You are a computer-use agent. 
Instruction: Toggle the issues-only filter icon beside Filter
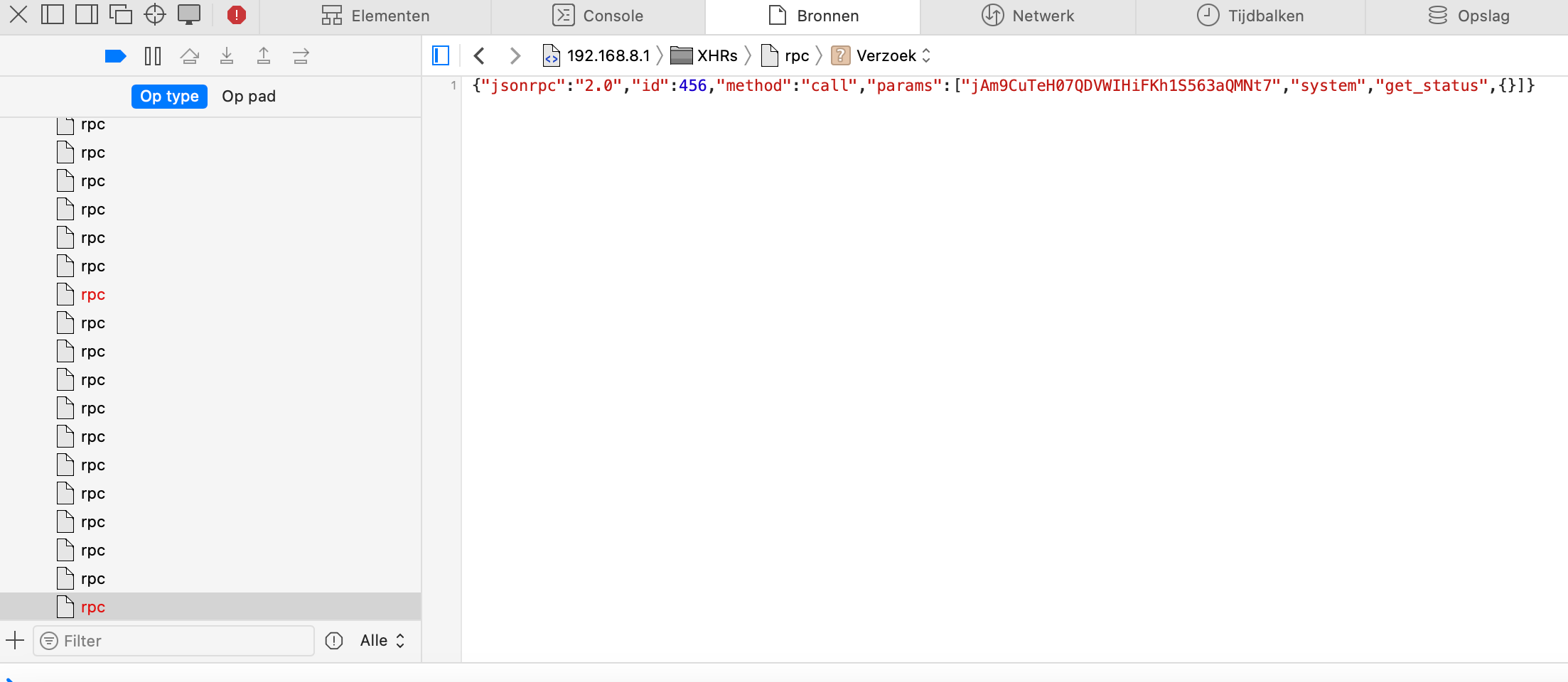pos(334,641)
